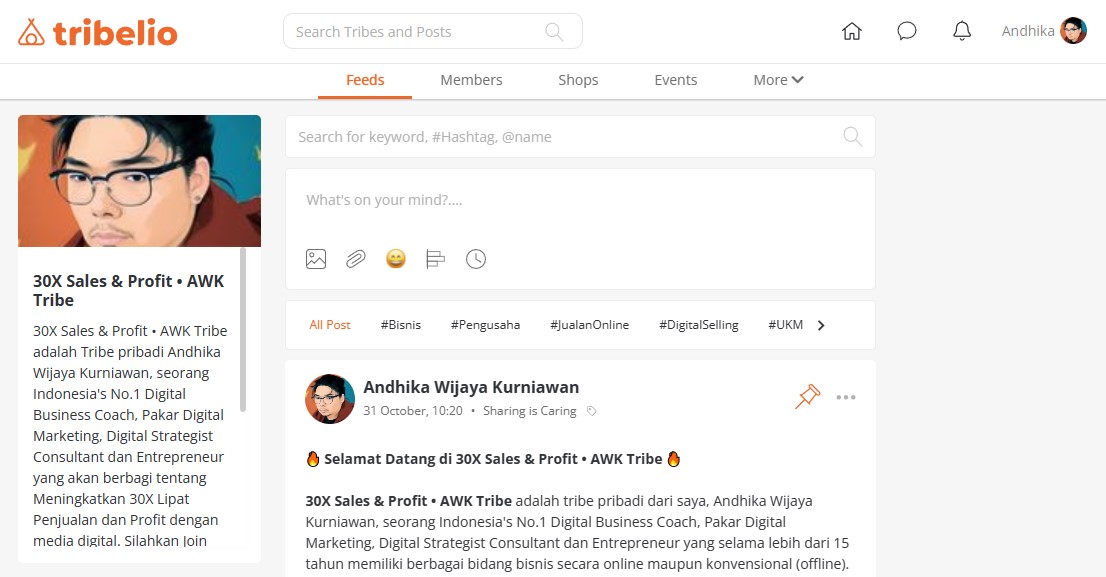The width and height of the screenshot is (1106, 577).
Task: Open the three-dot post options menu
Action: [846, 397]
